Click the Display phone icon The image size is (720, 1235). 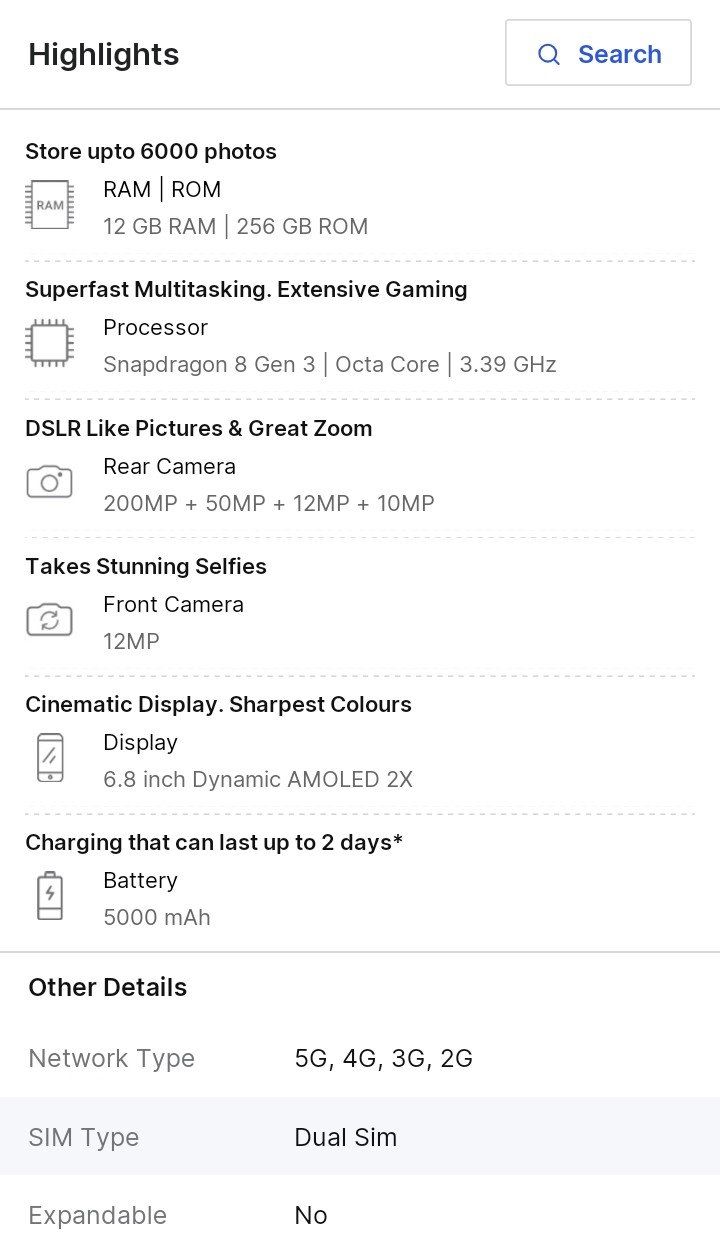[x=50, y=758]
